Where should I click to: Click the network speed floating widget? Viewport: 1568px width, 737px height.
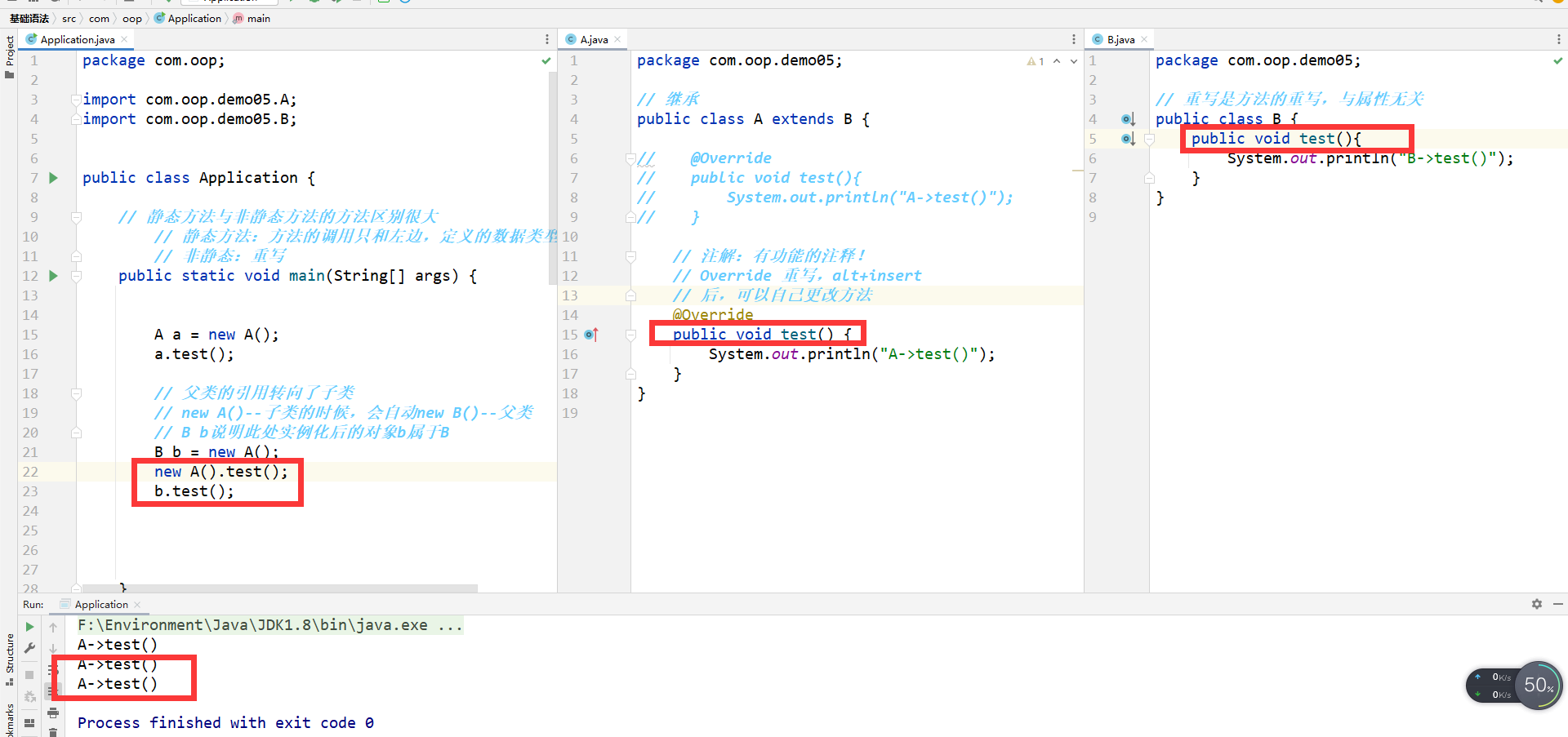pyautogui.click(x=1514, y=686)
